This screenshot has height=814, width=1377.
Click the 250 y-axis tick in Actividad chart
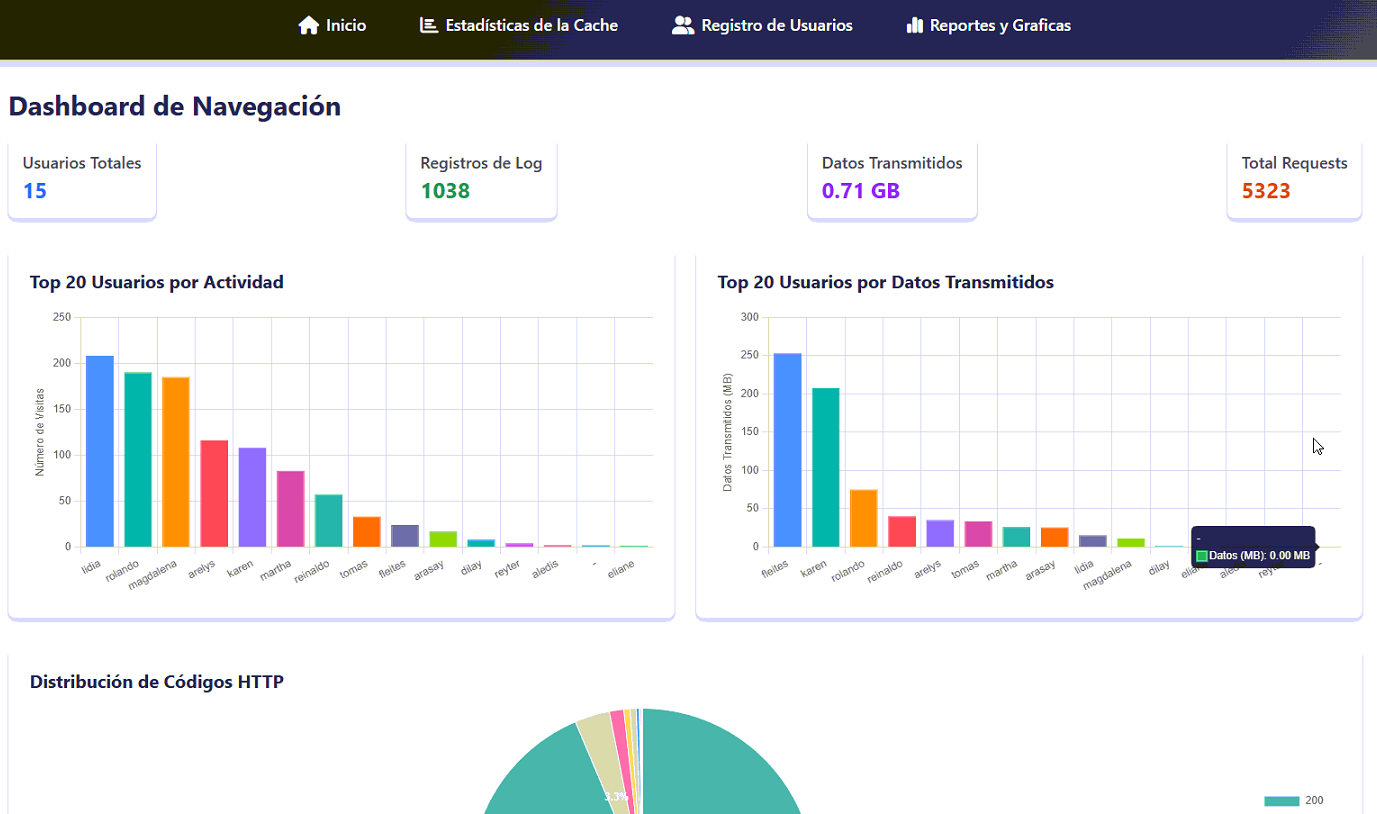[x=62, y=317]
